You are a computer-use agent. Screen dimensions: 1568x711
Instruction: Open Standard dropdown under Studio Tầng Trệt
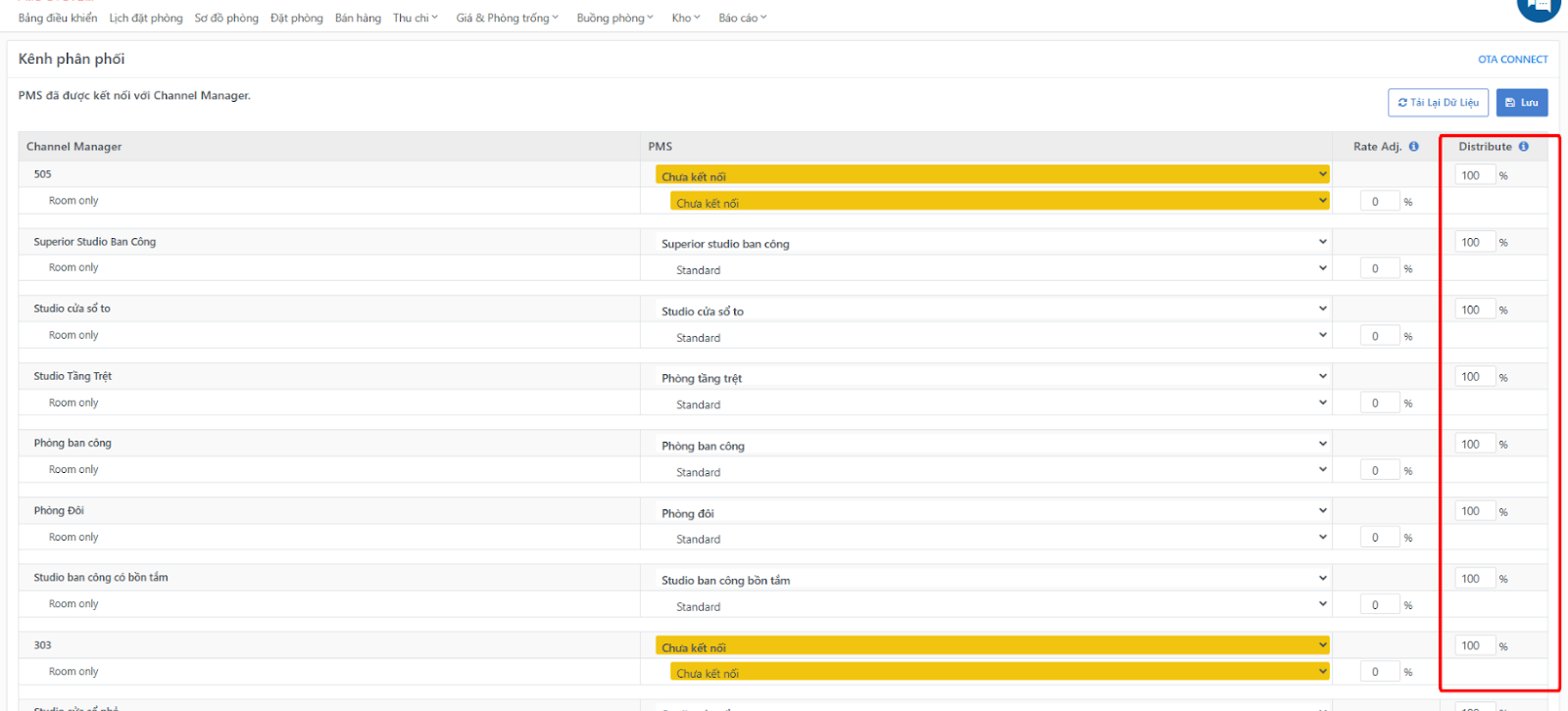(x=1000, y=403)
